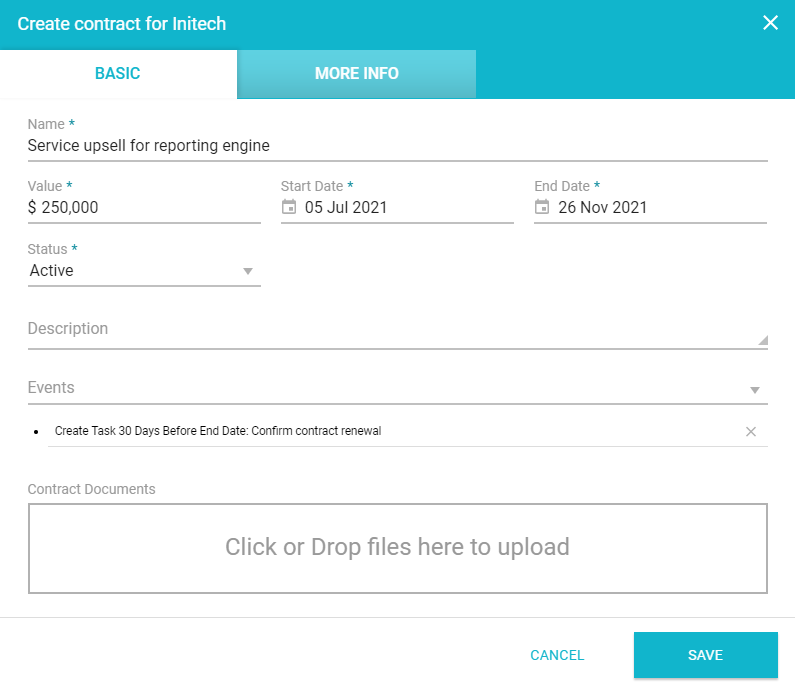Close the Create contract dialog

[770, 23]
